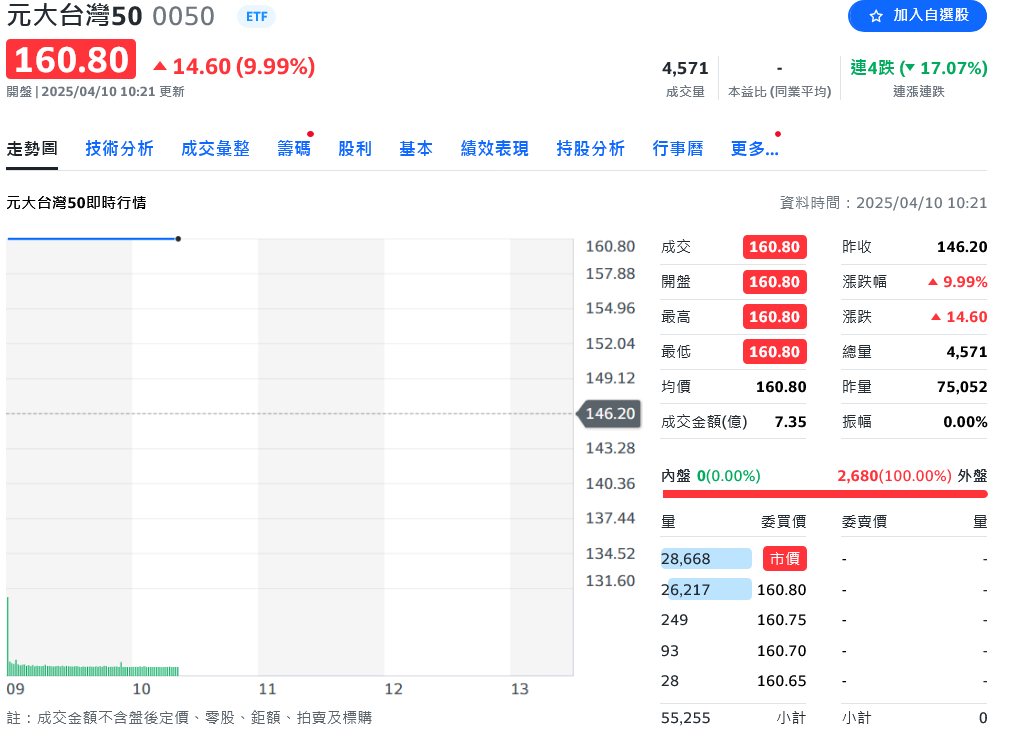Screen dimensions: 1013x737
Task: Click the 元大台灣50即時行情 heading
Action: [x=76, y=203]
